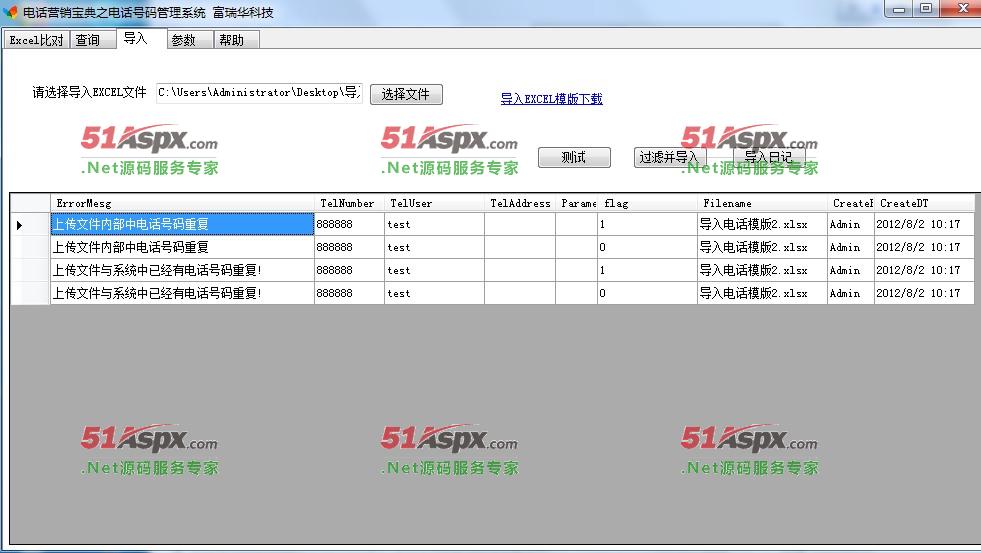981x553 pixels.
Task: Click flag value 0 in second row
Action: [647, 247]
